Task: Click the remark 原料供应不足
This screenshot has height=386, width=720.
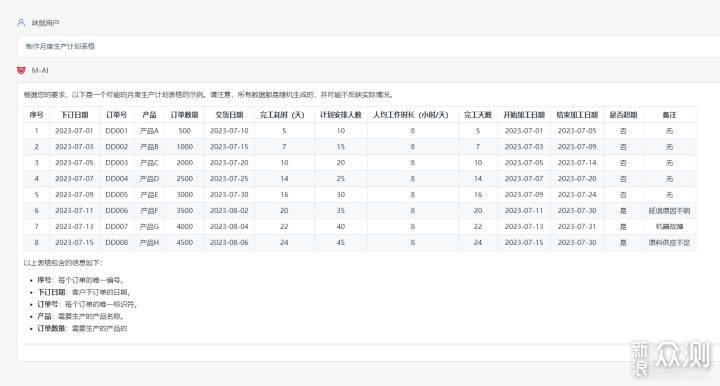Action: tap(669, 242)
